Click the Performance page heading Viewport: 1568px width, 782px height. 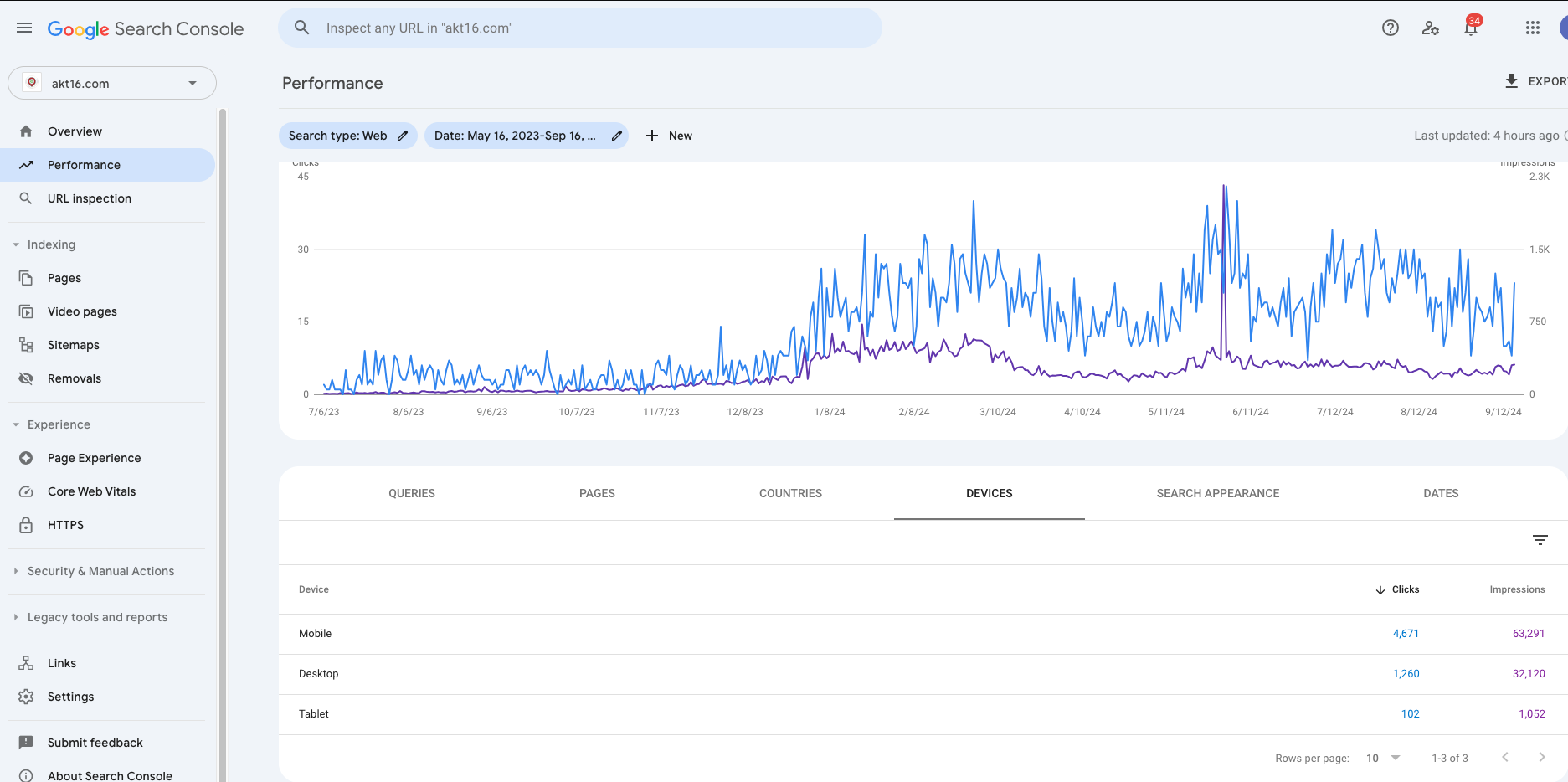332,83
